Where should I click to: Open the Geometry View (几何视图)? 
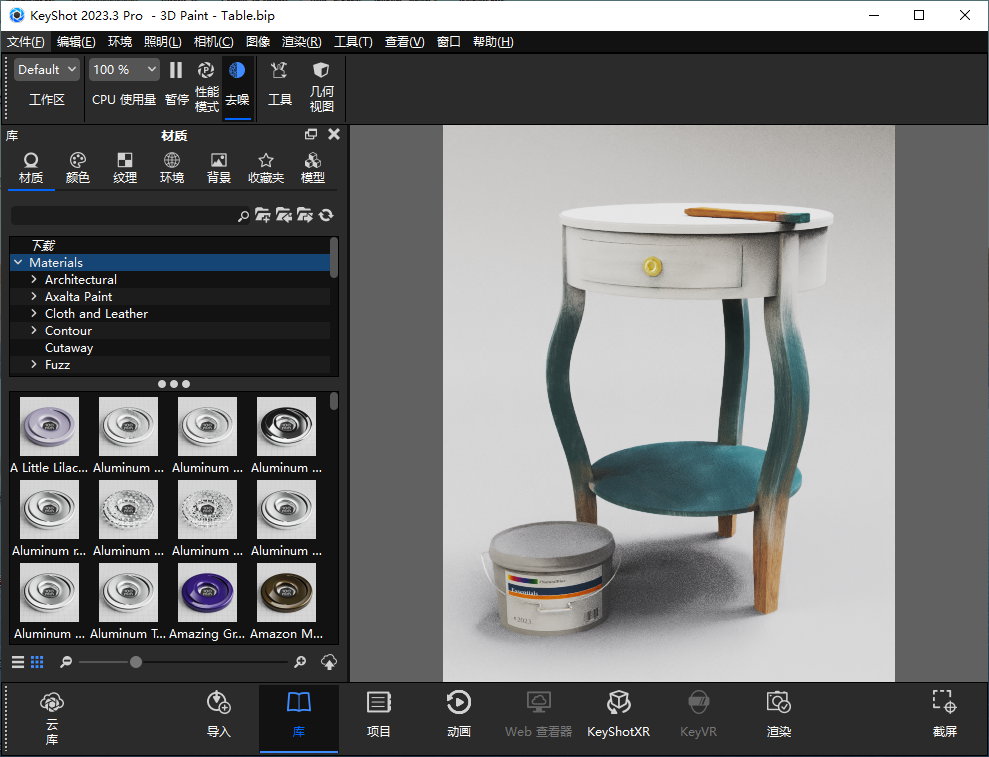[x=321, y=87]
